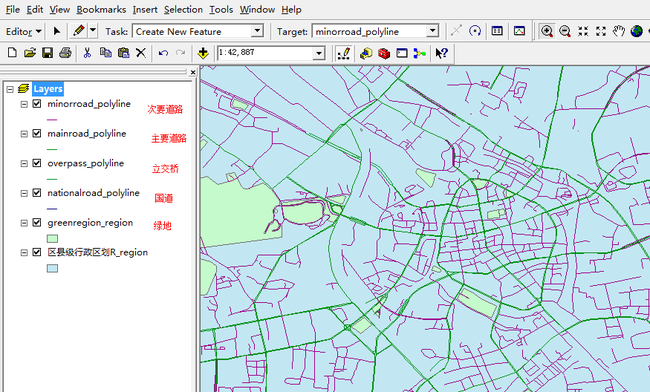The image size is (650, 392).
Task: Close the table of contents panel
Action: pyautogui.click(x=193, y=73)
